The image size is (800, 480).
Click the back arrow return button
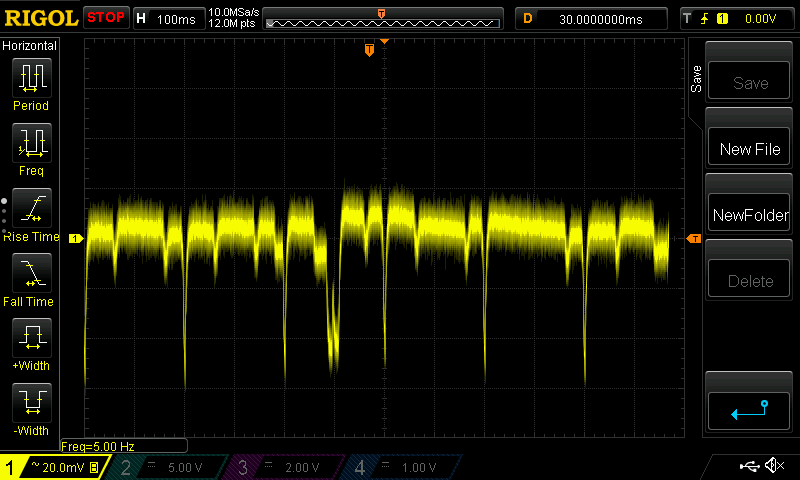coord(749,409)
